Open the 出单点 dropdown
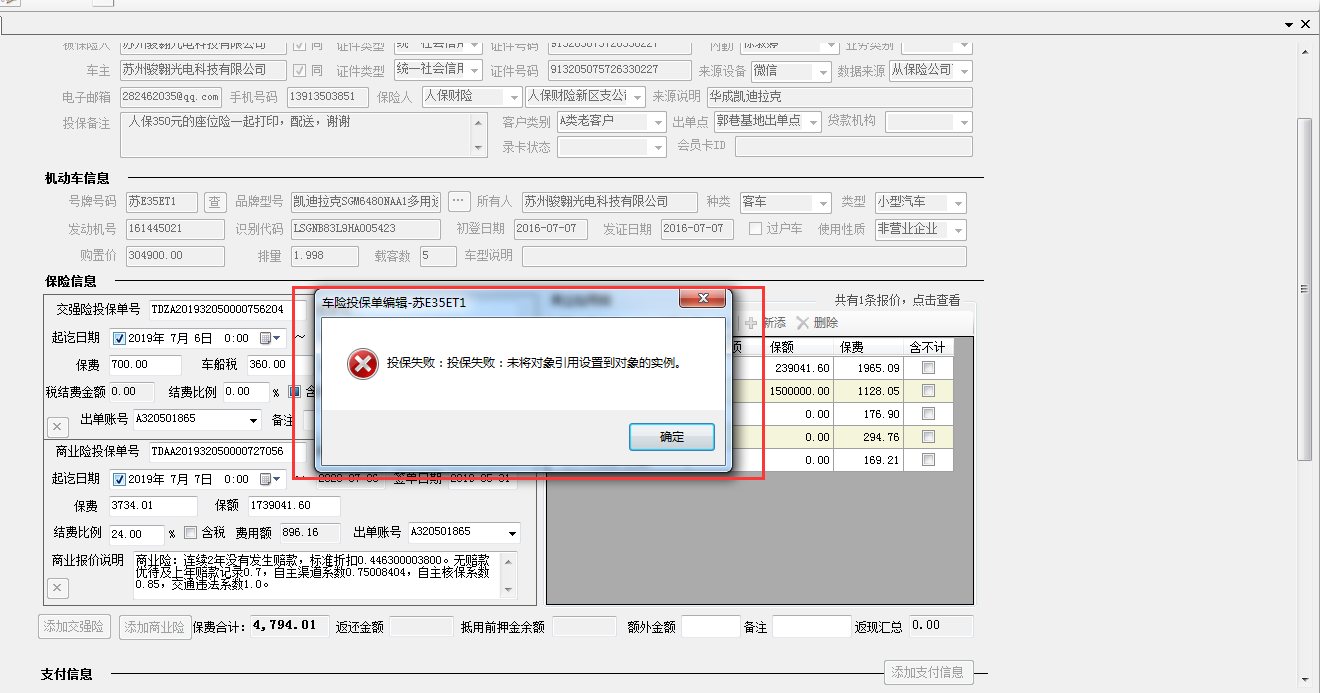Image resolution: width=1320 pixels, height=693 pixels. point(813,122)
